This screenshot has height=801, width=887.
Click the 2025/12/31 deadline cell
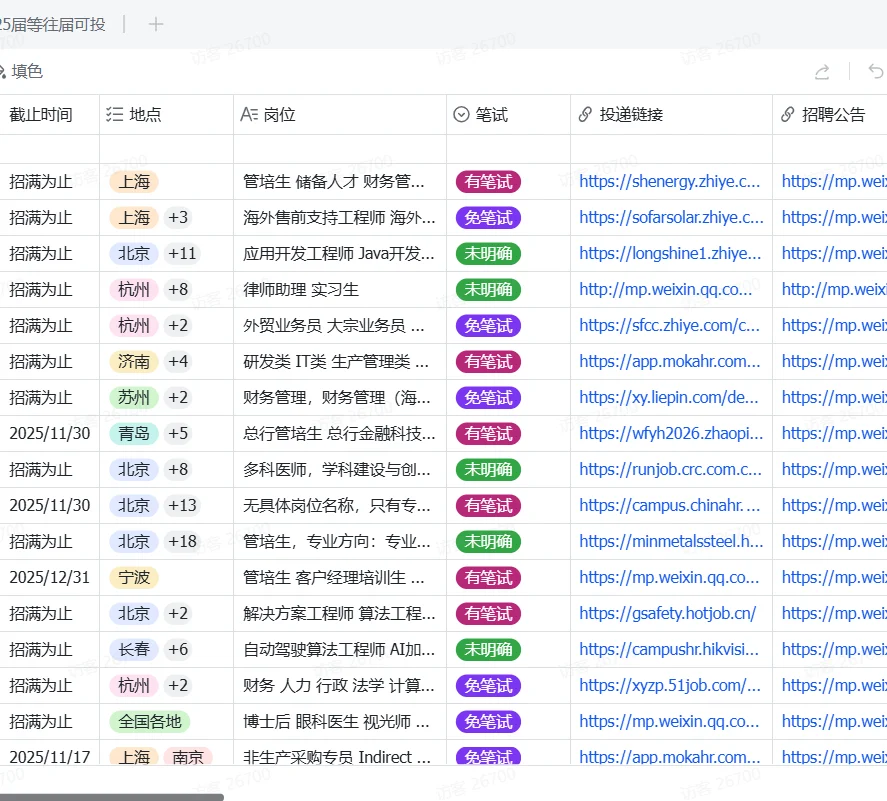(x=50, y=578)
